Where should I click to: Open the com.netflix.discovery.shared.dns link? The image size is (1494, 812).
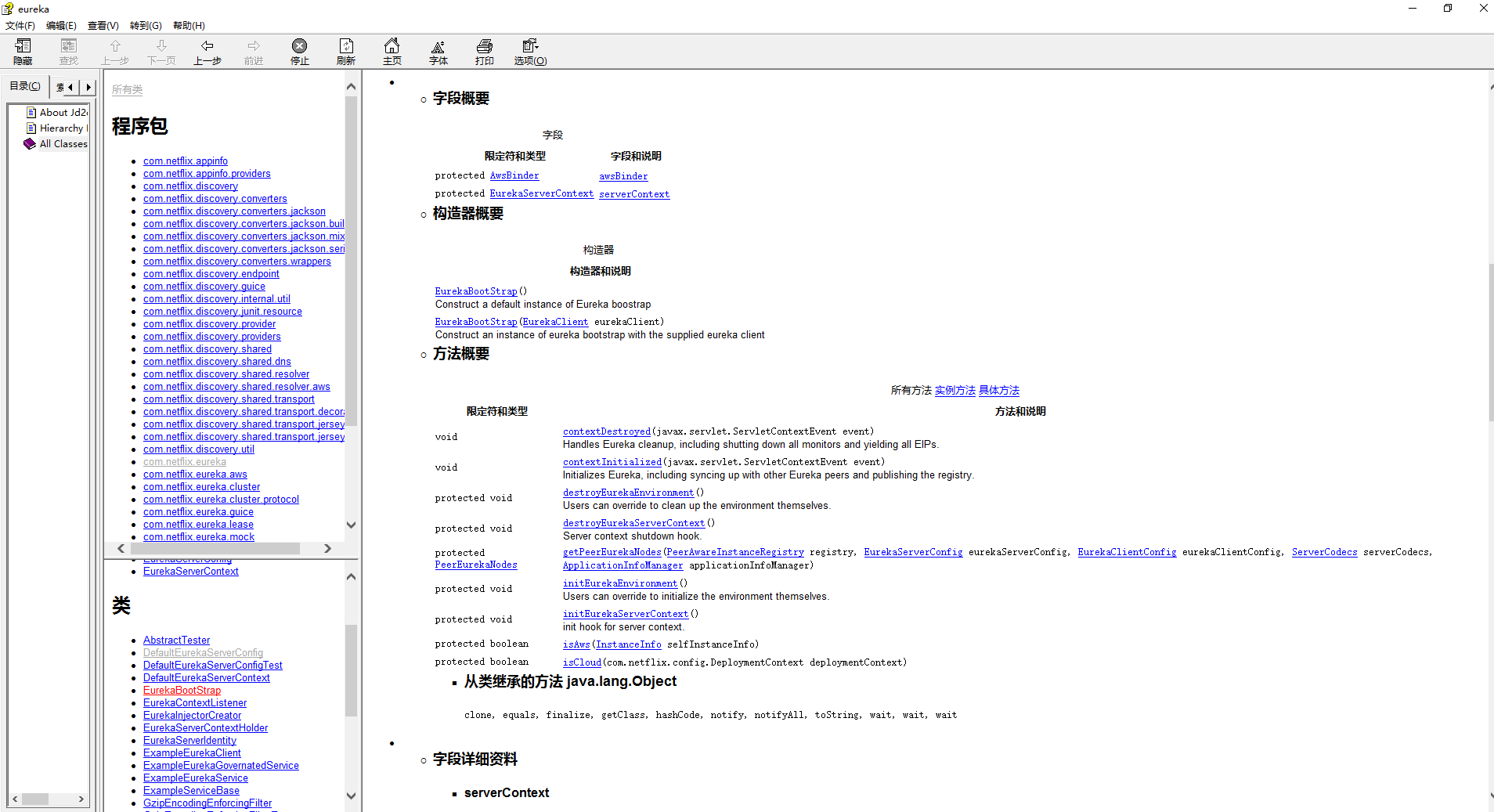coord(217,362)
